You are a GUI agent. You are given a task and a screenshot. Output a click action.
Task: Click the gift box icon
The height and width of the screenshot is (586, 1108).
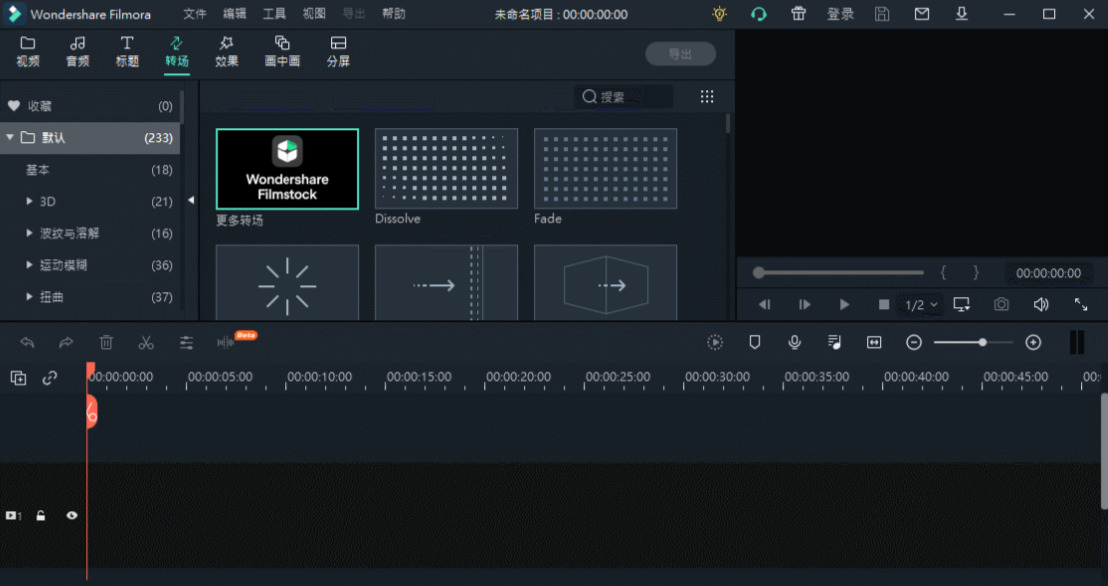click(798, 14)
